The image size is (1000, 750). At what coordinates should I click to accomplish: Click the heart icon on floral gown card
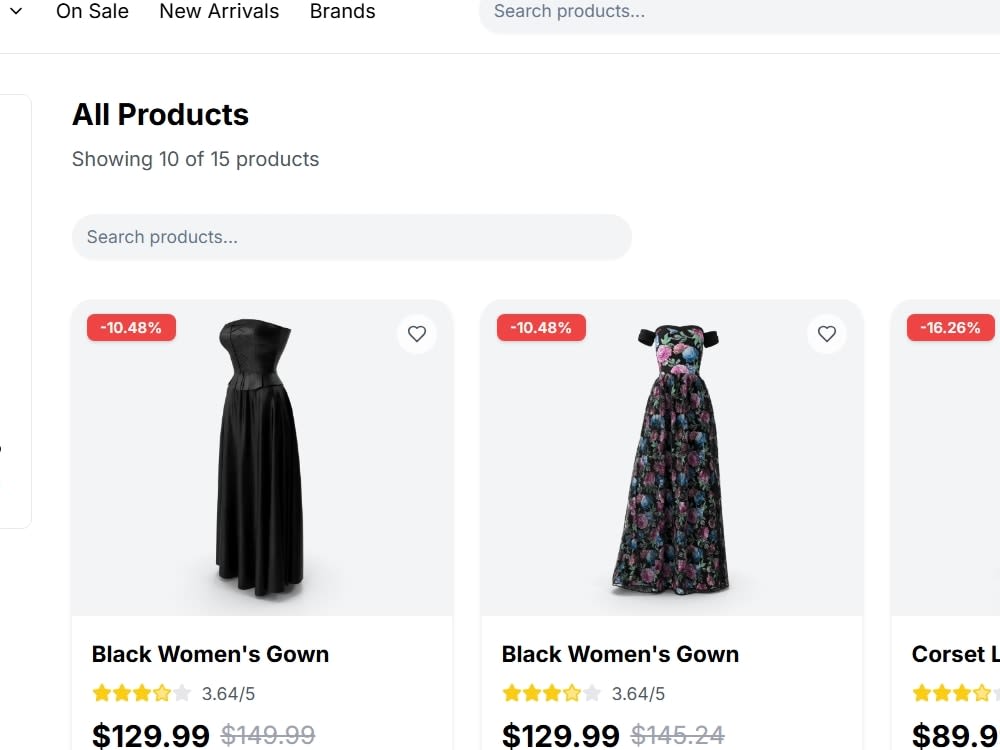click(x=827, y=334)
